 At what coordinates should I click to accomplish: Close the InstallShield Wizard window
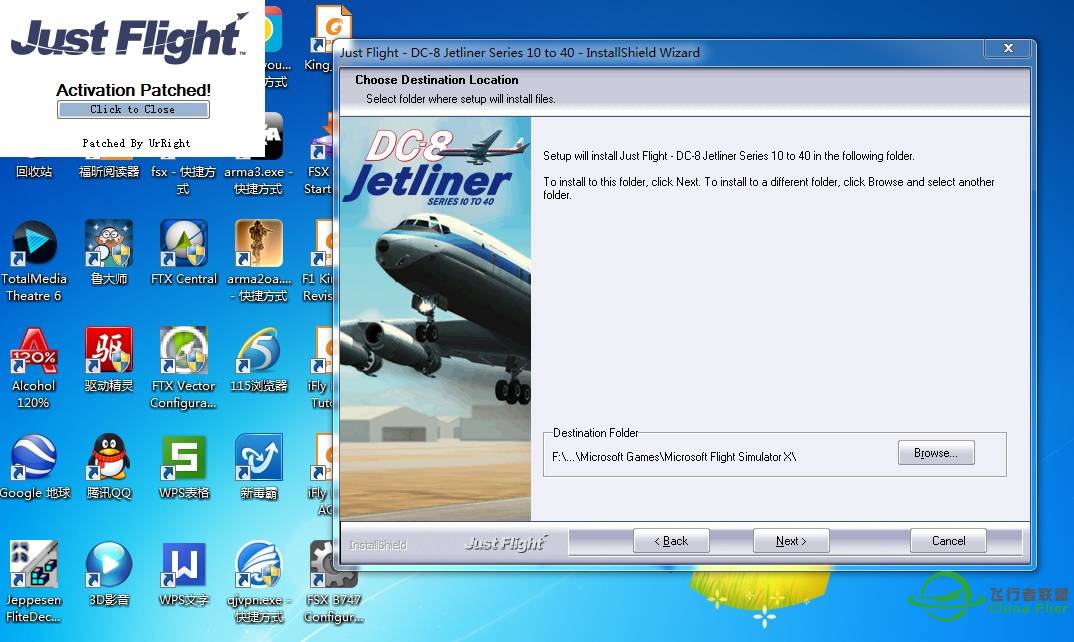click(1008, 48)
